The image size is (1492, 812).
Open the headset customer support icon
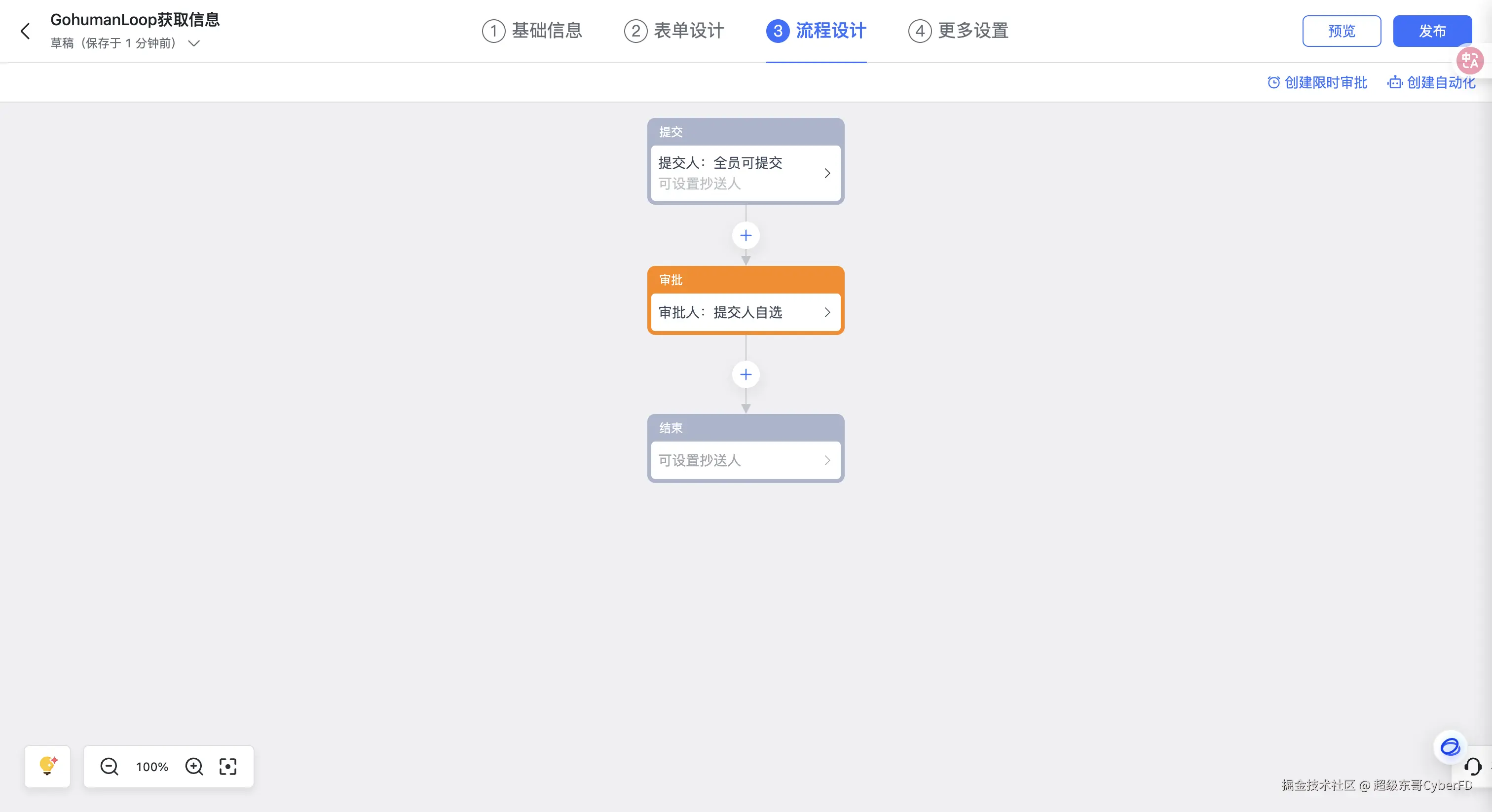click(x=1473, y=767)
